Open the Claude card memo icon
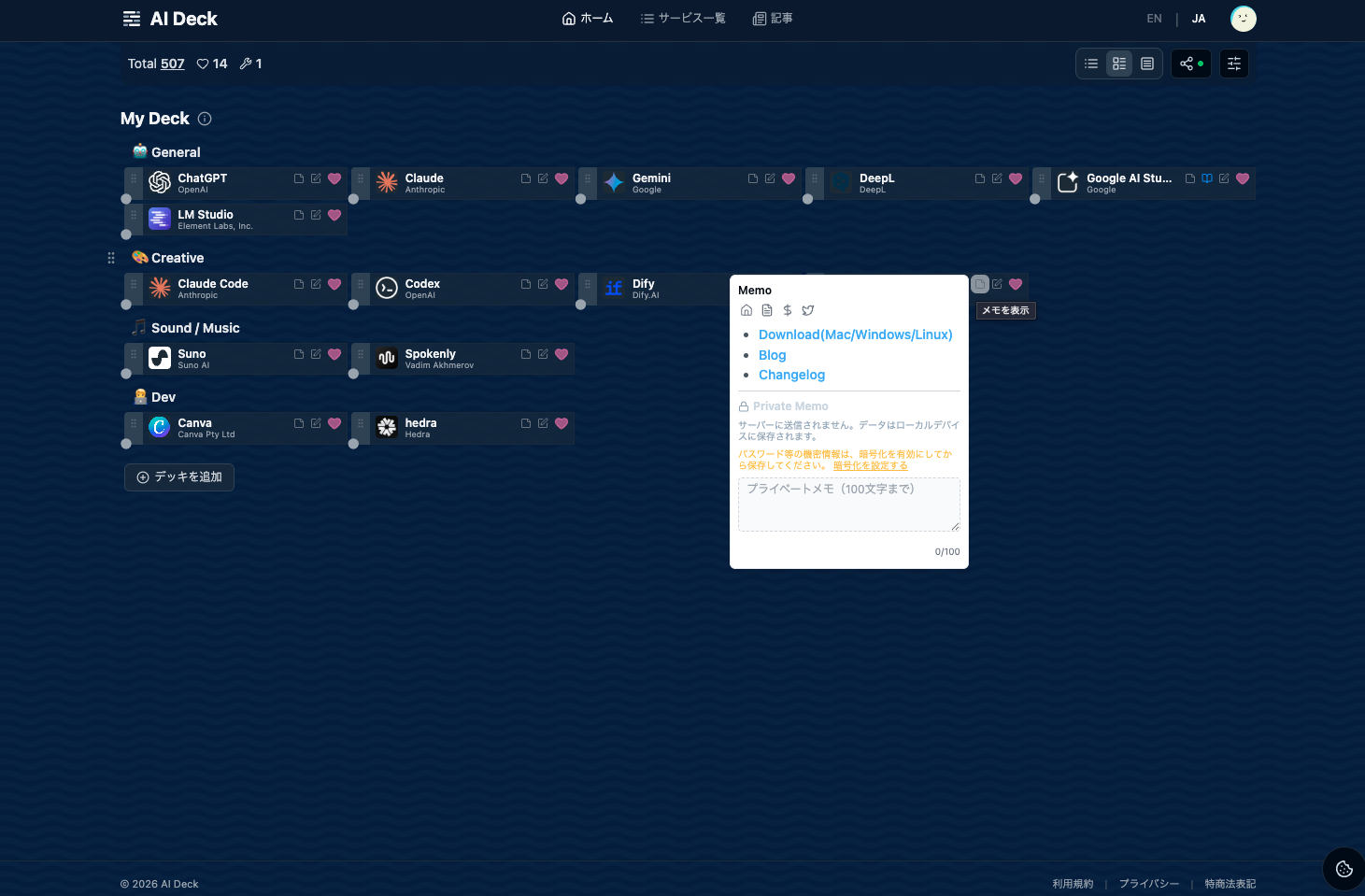This screenshot has width=1365, height=896. 526,178
